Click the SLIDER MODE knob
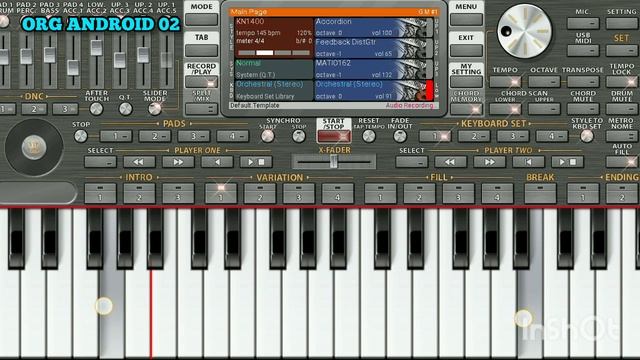Viewport: 640px width, 360px height. (x=155, y=109)
